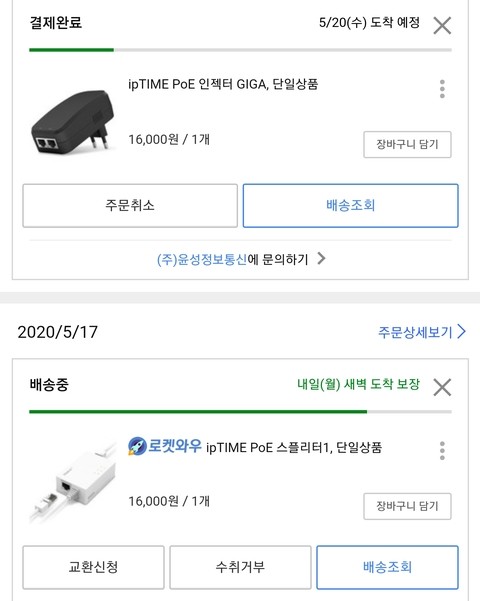Click the chevron next to 문의하기
Image resolution: width=480 pixels, height=601 pixels.
pyautogui.click(x=321, y=259)
